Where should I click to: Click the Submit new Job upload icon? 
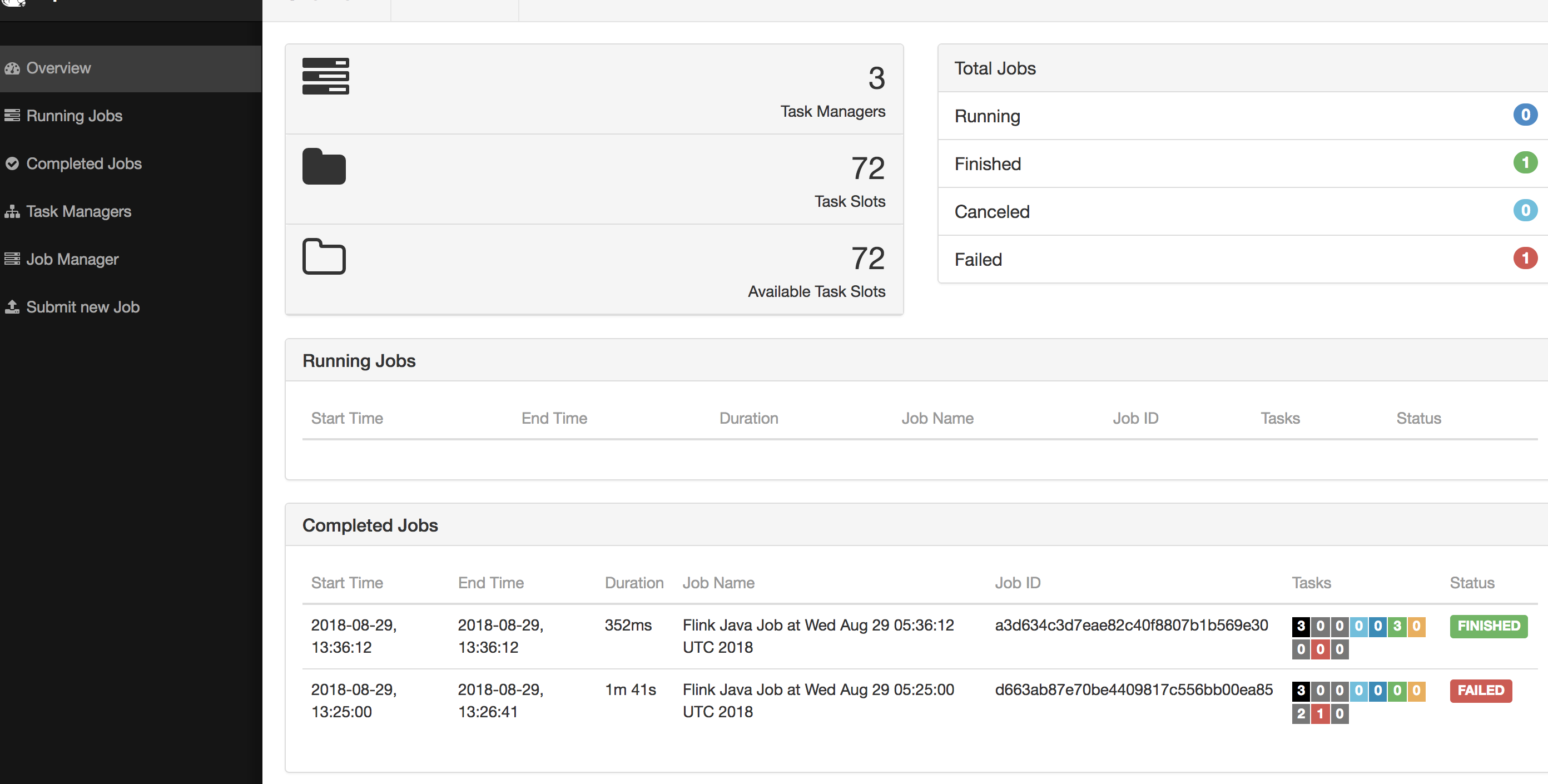click(12, 307)
